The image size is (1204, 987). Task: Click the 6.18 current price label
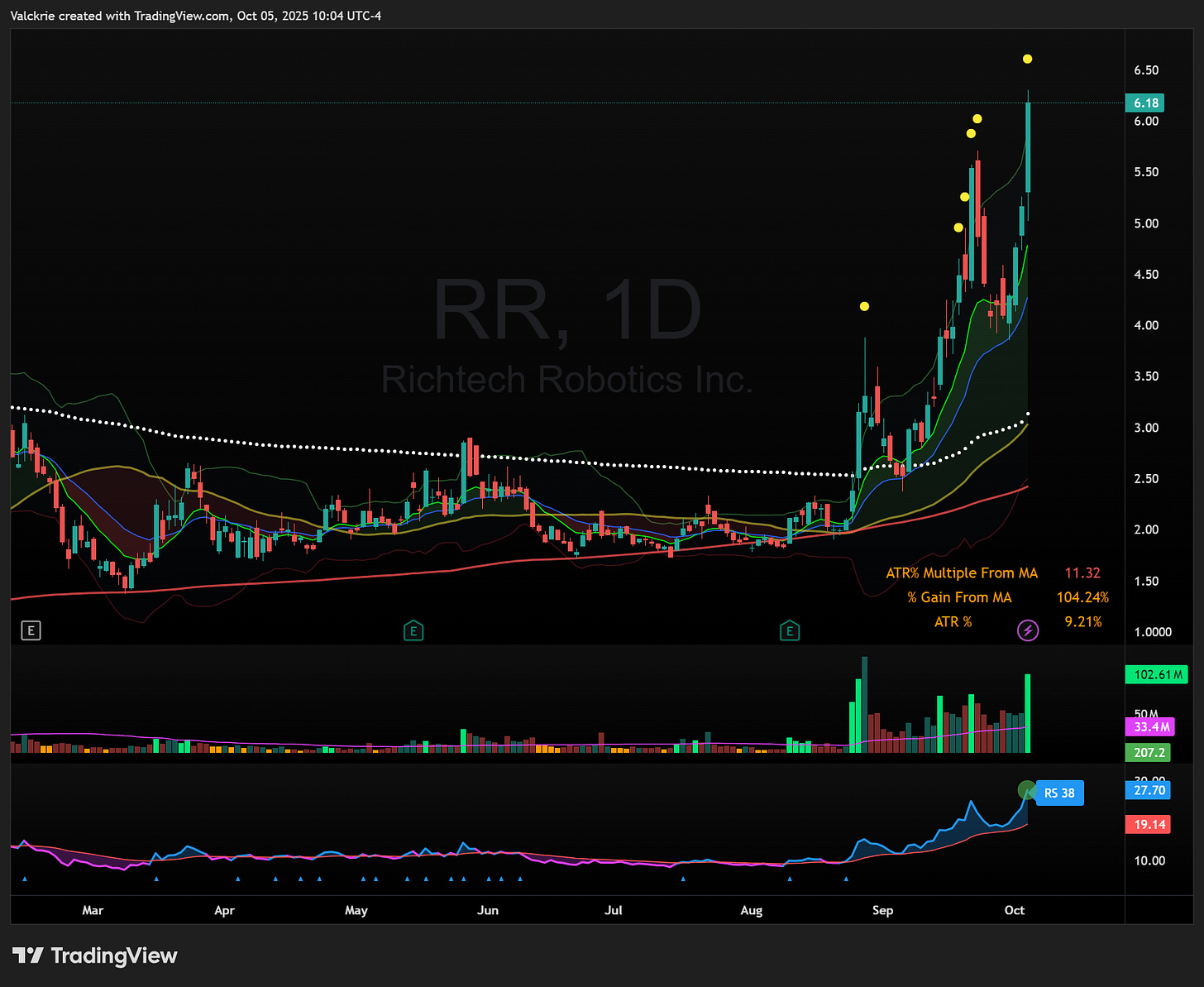[x=1145, y=103]
